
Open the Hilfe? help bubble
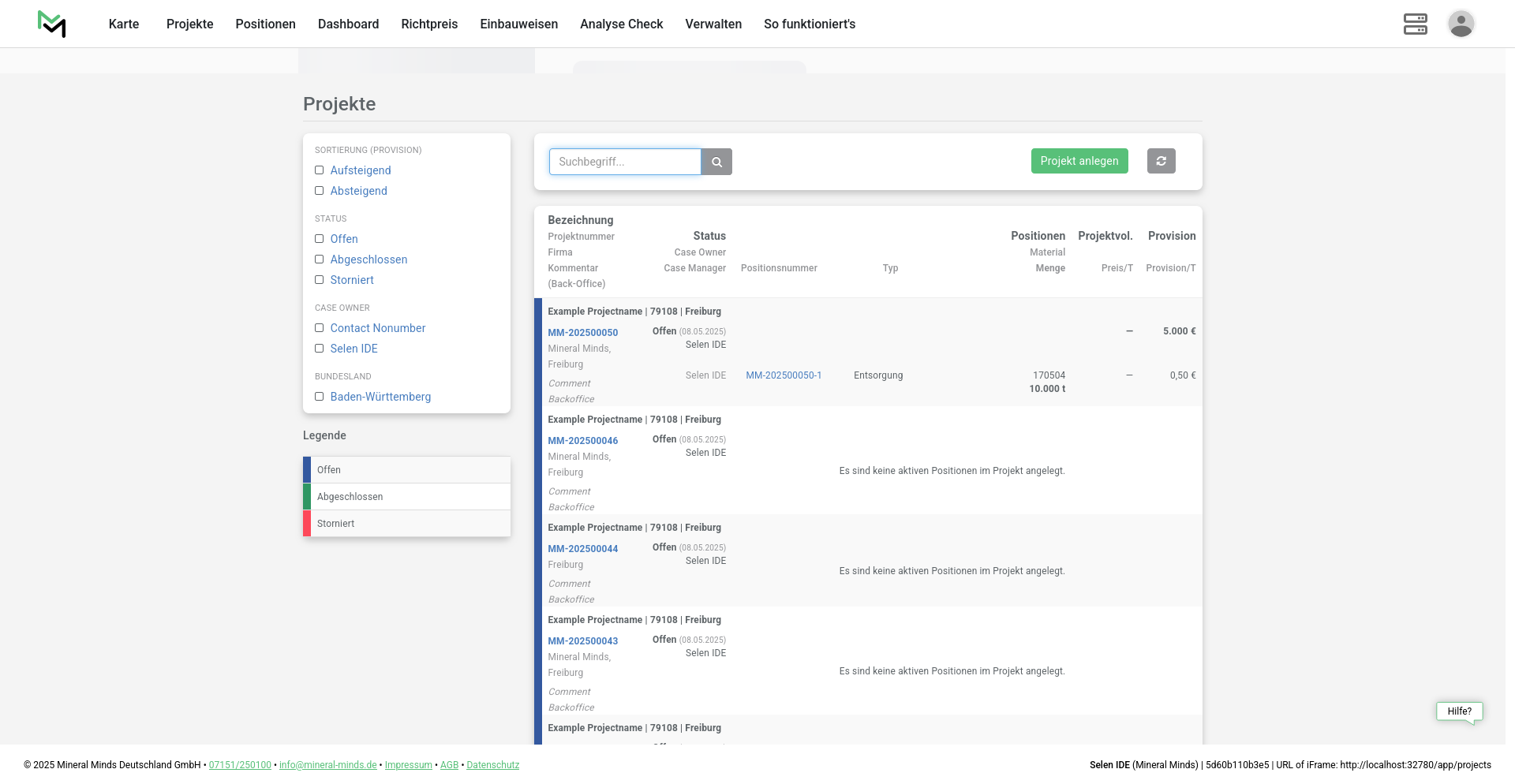tap(1459, 711)
